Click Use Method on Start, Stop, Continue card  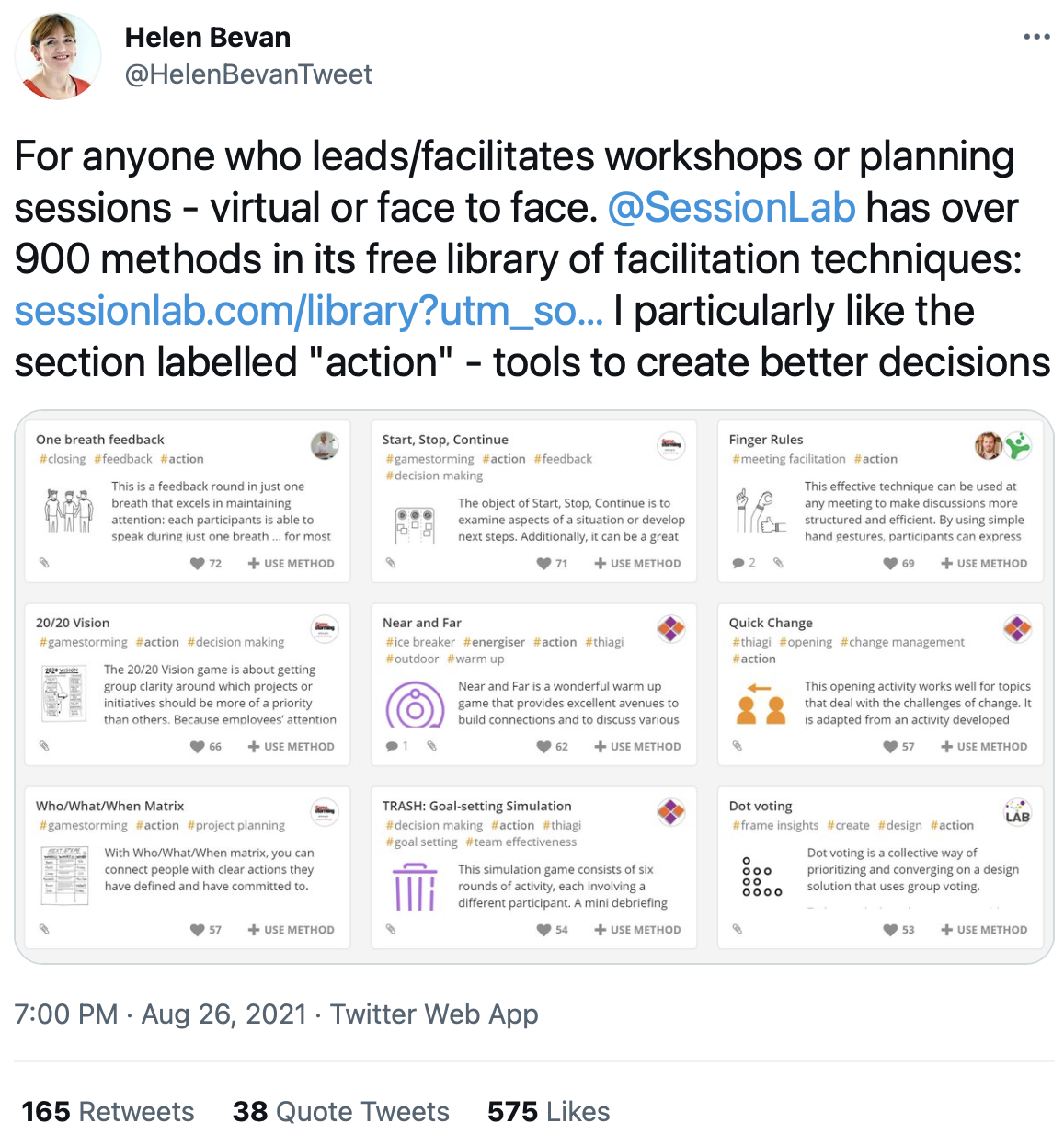pos(637,563)
